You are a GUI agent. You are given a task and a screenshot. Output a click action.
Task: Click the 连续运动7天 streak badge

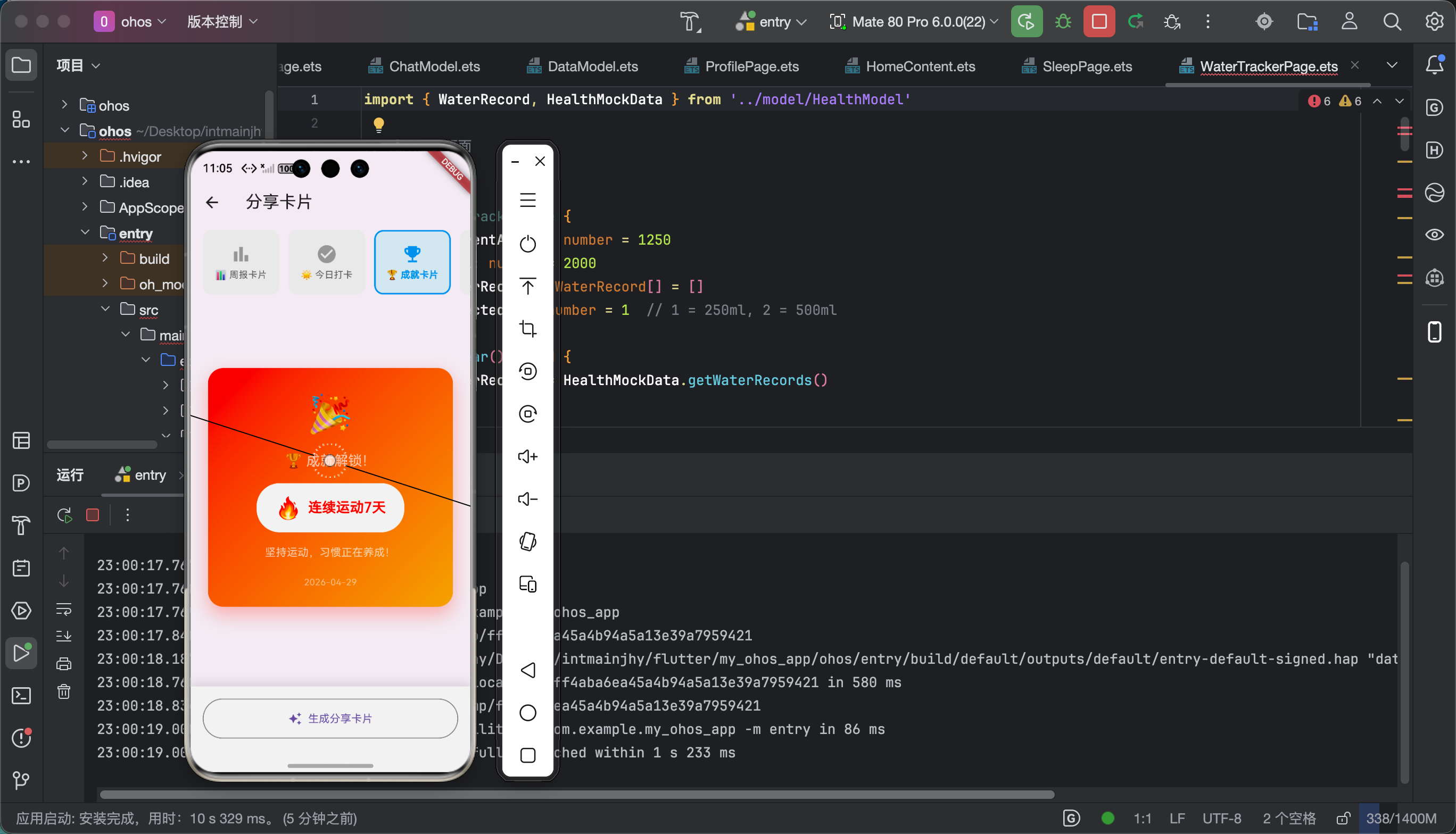330,507
